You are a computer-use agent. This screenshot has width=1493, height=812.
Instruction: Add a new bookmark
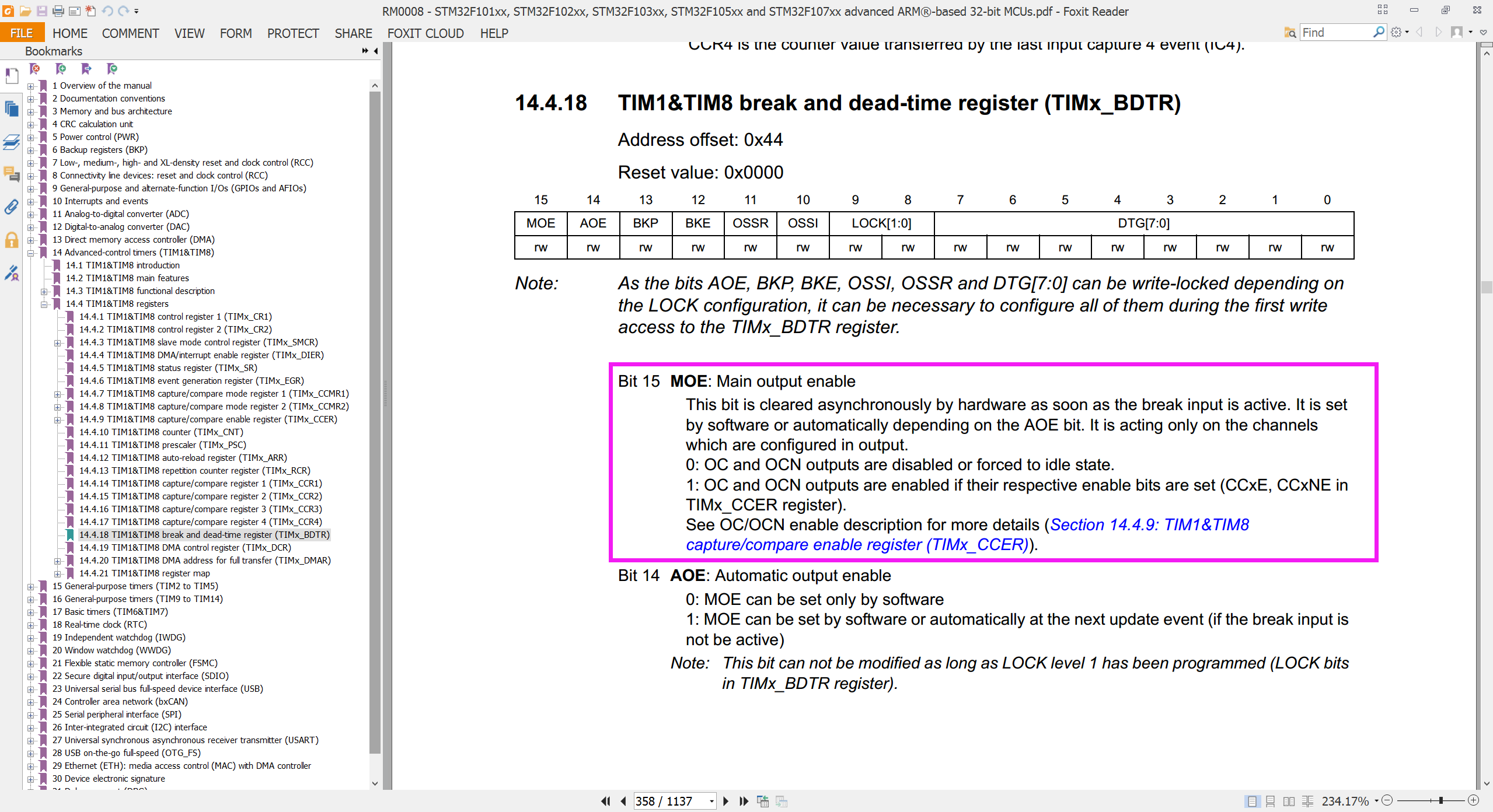click(61, 69)
